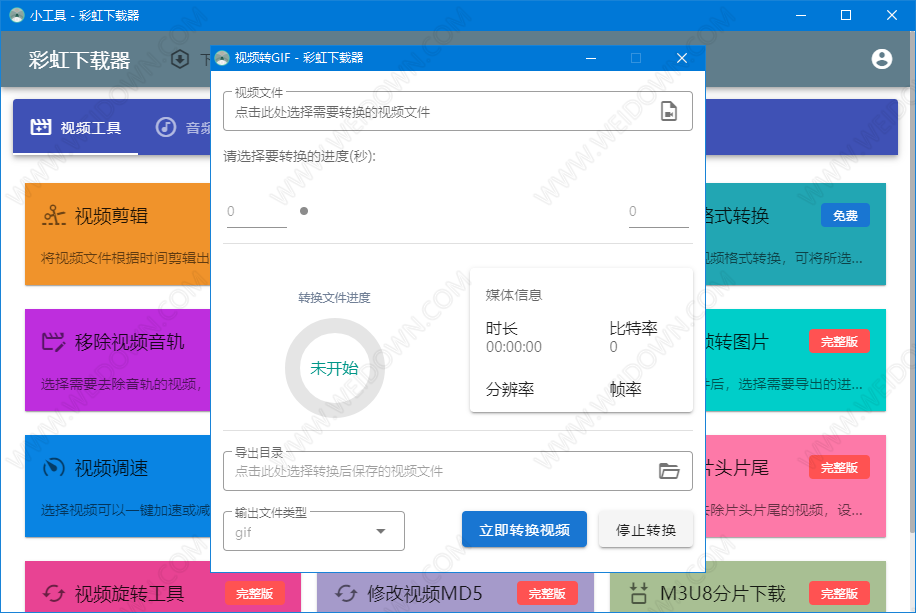This screenshot has height=613, width=916.
Task: Close the 视频转GIF dialog
Action: 681,58
